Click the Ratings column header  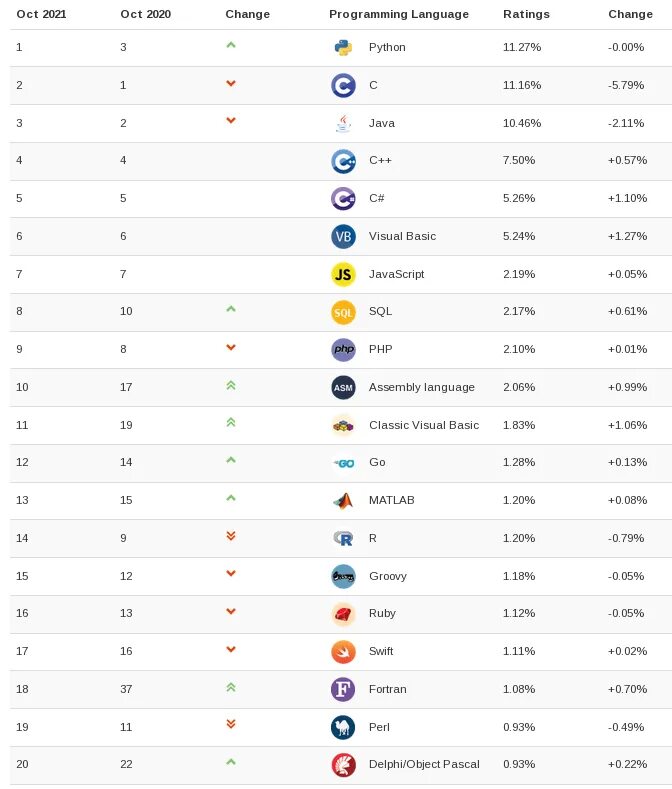coord(526,14)
